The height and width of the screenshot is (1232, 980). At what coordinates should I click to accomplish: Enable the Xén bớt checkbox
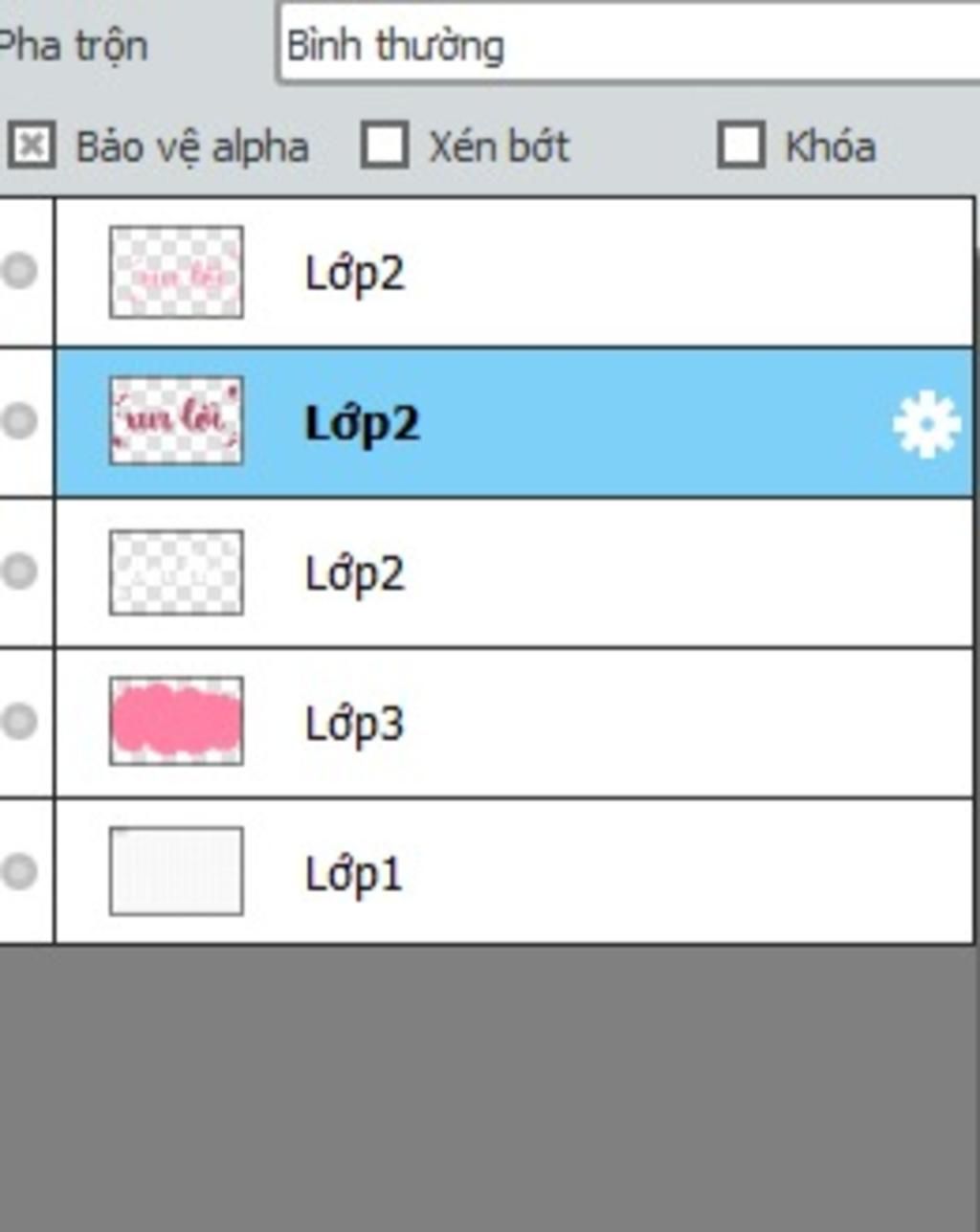[x=385, y=146]
